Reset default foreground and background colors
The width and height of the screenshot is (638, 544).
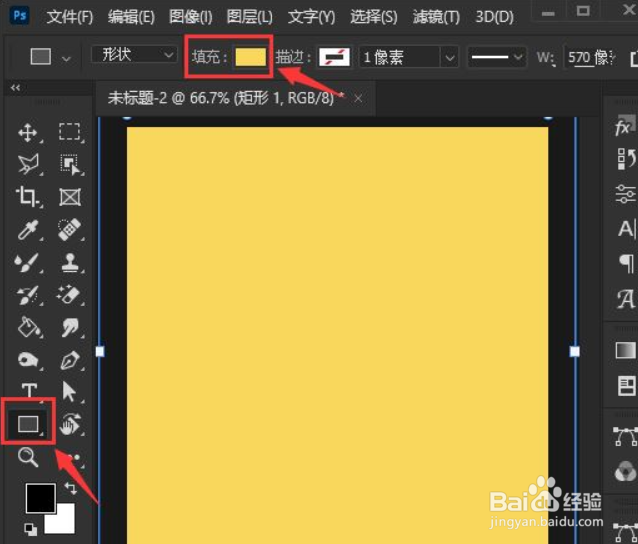tap(30, 529)
